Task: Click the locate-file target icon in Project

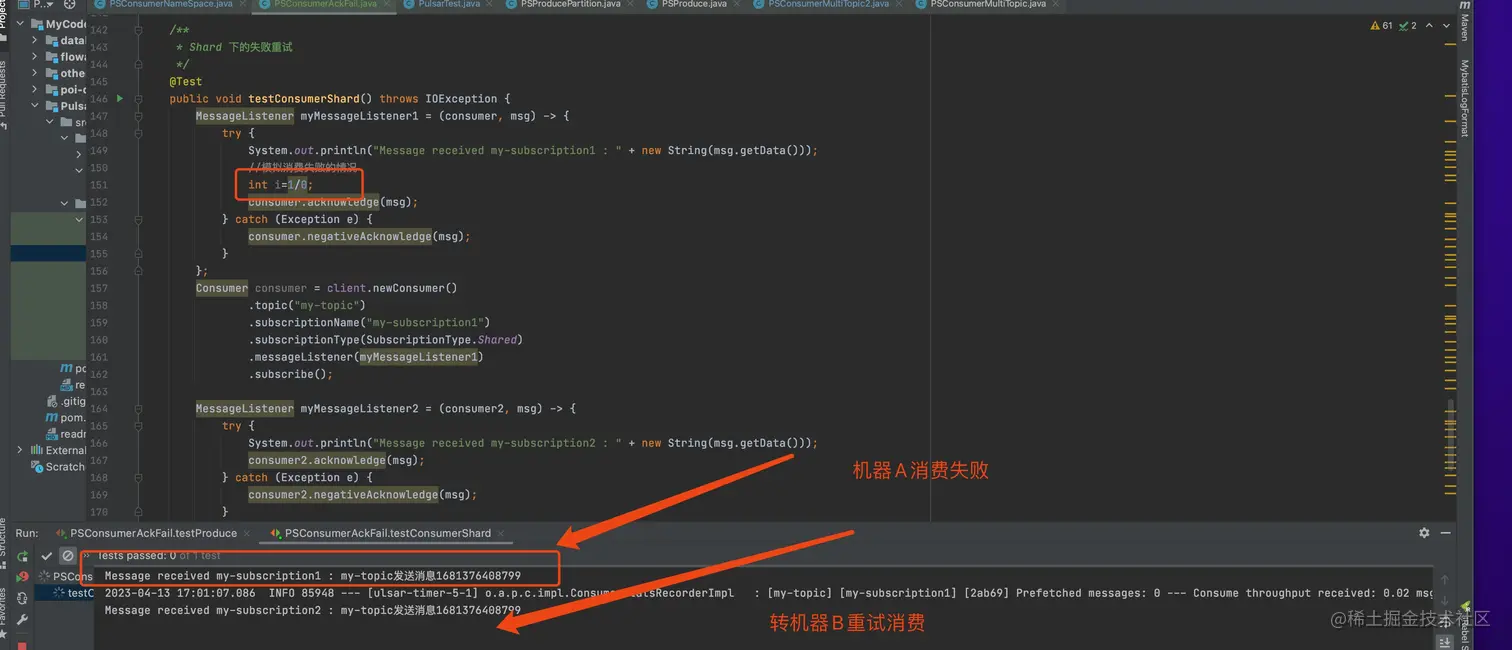Action: (x=70, y=4)
